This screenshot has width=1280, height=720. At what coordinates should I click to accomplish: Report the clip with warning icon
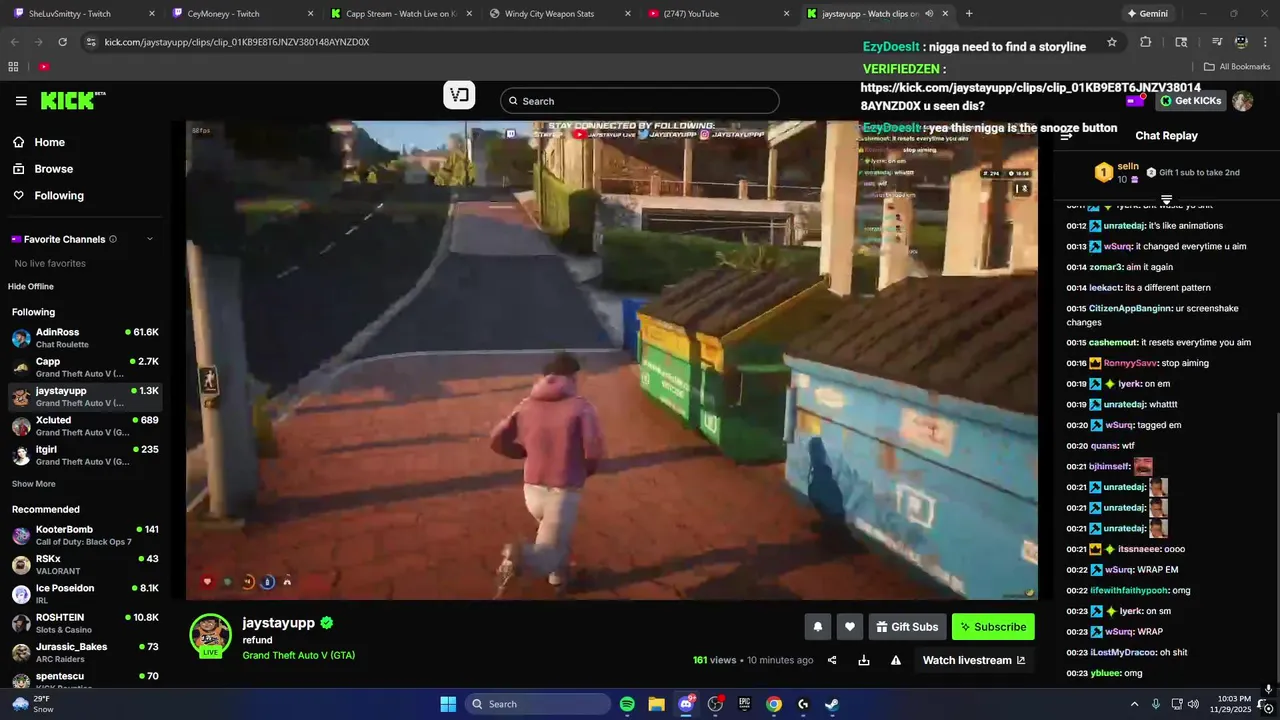[x=896, y=660]
